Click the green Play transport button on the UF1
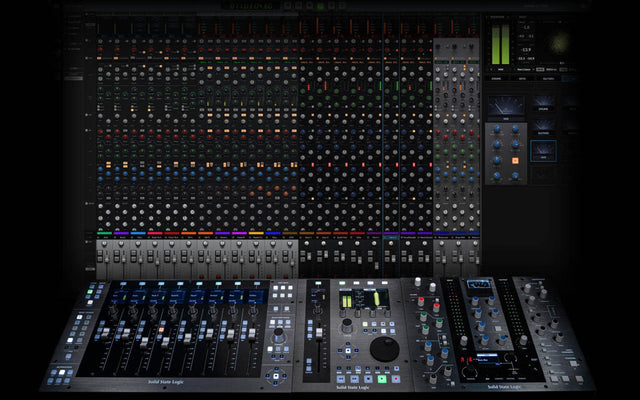640x400 pixels. coord(382,379)
